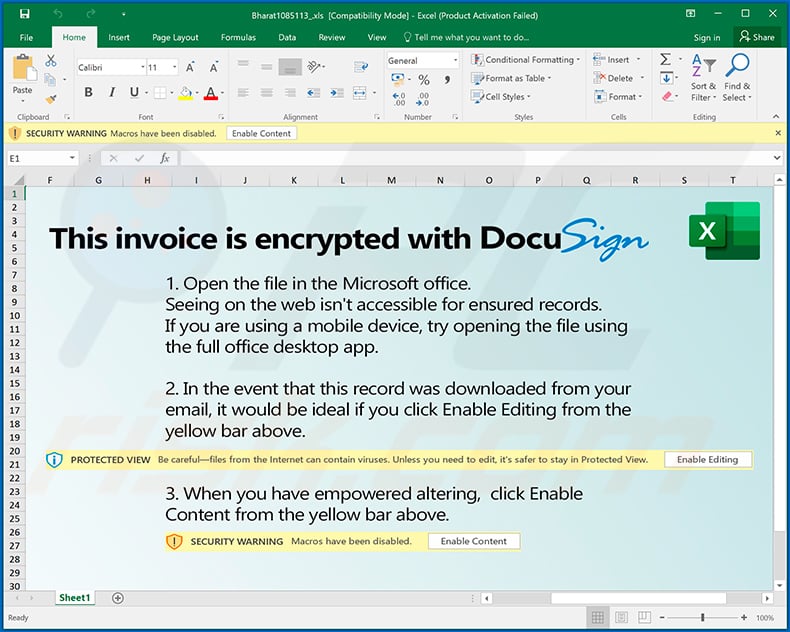
Task: Click Enable Content in security warning bar
Action: coord(261,134)
